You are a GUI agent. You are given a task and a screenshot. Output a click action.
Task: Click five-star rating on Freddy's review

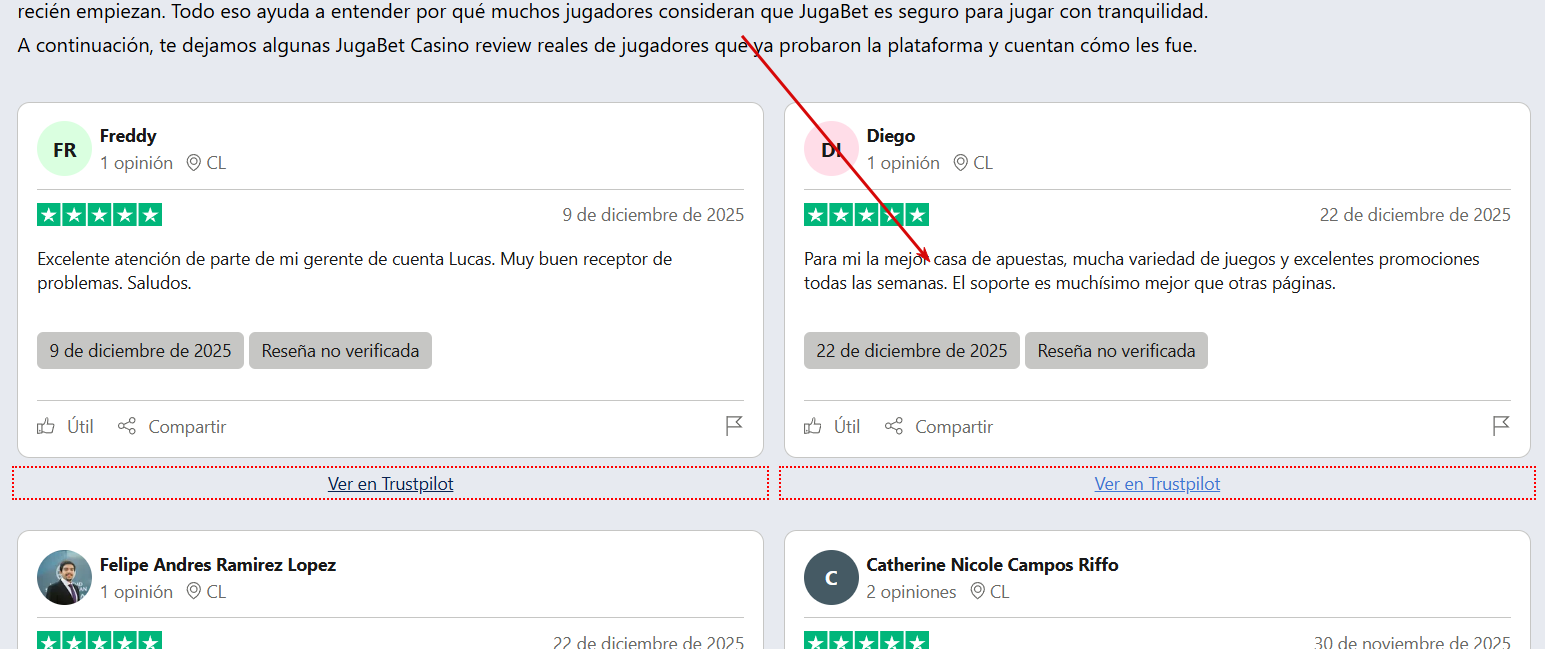99,215
